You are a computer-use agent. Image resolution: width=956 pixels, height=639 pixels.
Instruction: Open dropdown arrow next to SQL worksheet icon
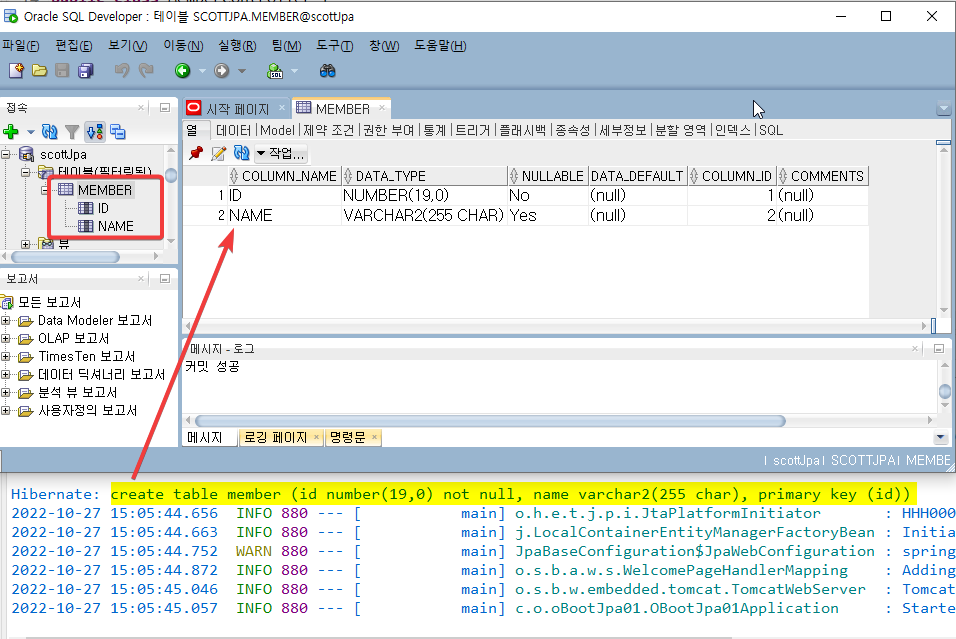pos(294,71)
